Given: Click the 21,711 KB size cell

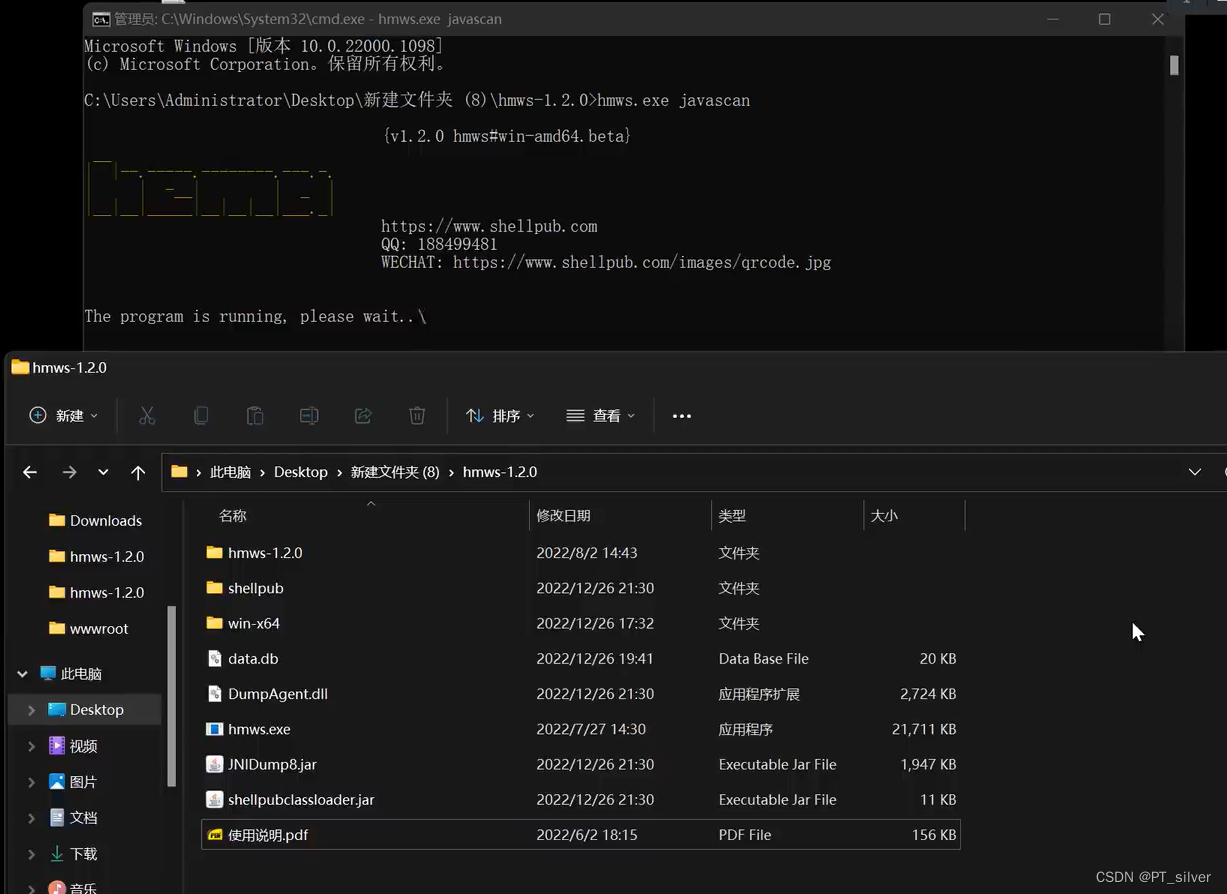Looking at the screenshot, I should [924, 729].
